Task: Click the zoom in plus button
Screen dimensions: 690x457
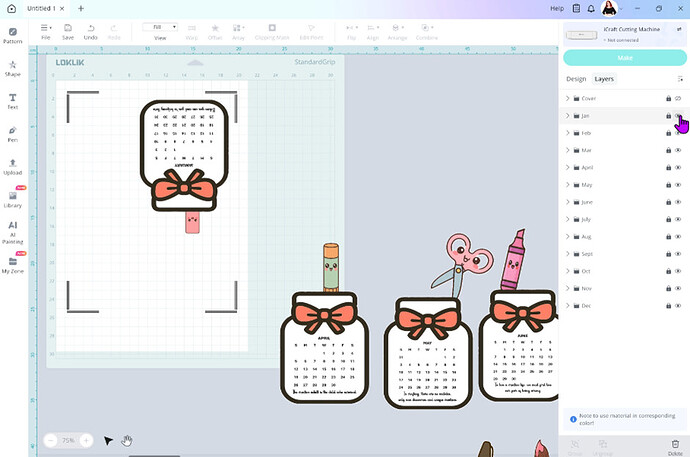Action: (86, 440)
